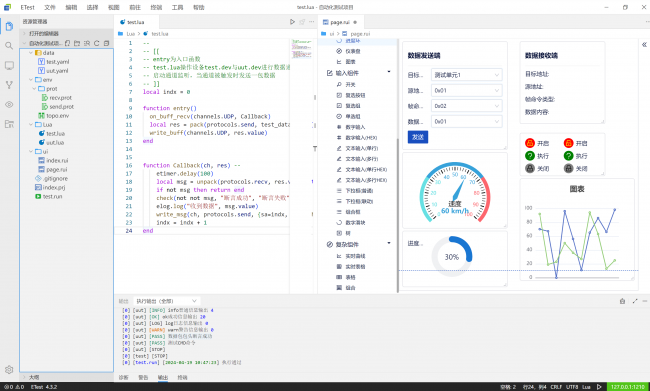Click the Collapse All icon in explorer header
Image resolution: width=650 pixels, height=391 pixels.
tap(107, 43)
